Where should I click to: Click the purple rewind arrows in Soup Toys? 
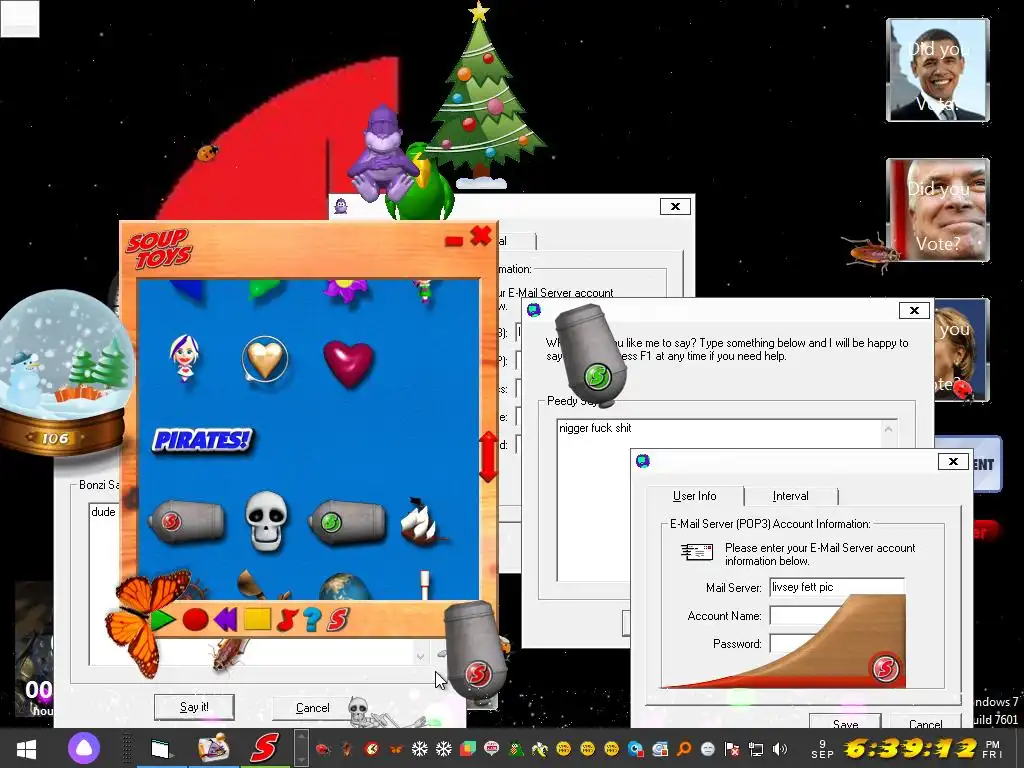(225, 619)
